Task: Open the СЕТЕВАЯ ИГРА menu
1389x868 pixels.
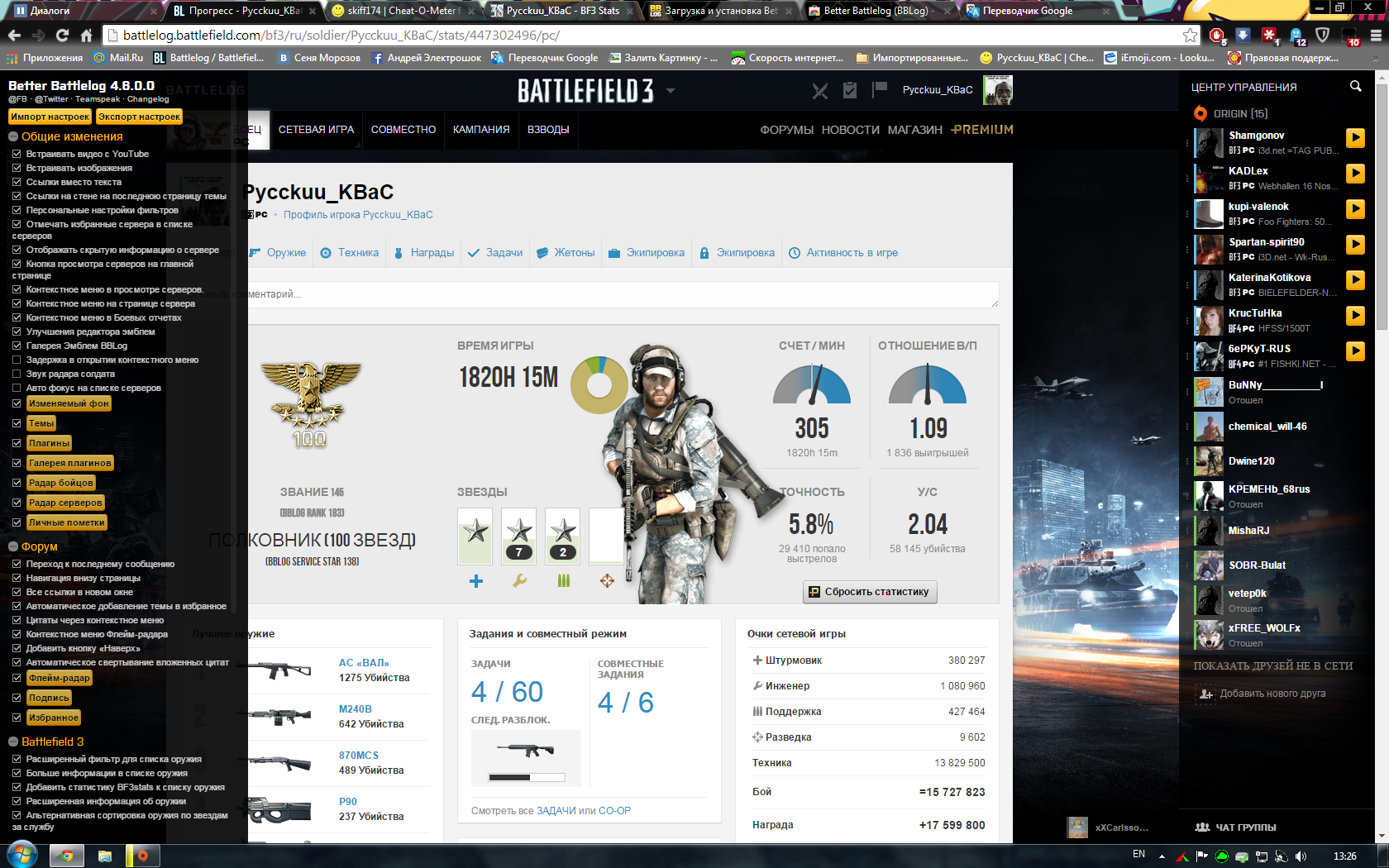Action: [316, 130]
